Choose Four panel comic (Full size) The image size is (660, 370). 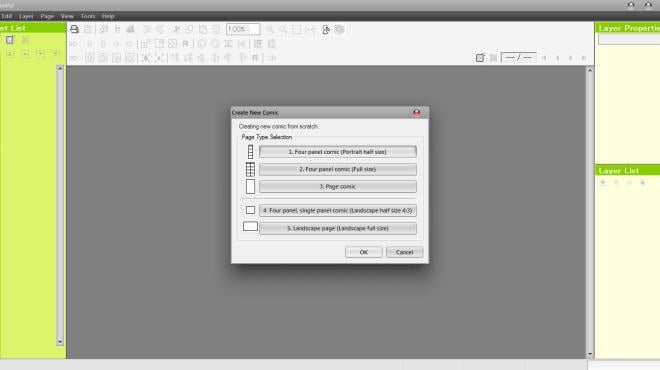(x=338, y=169)
